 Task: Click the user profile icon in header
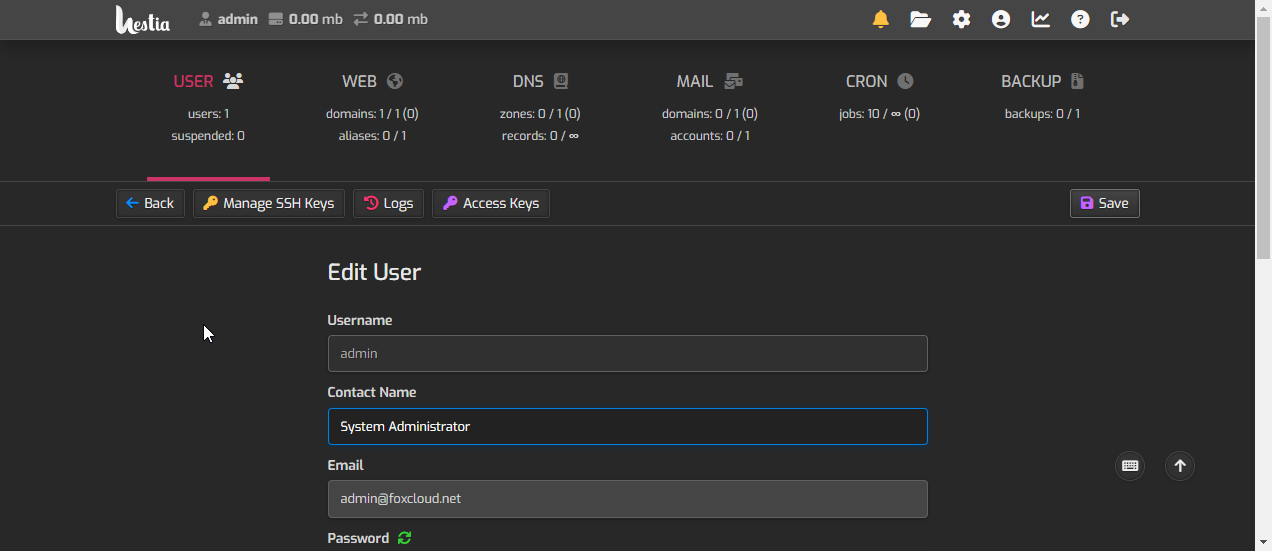(x=1001, y=19)
